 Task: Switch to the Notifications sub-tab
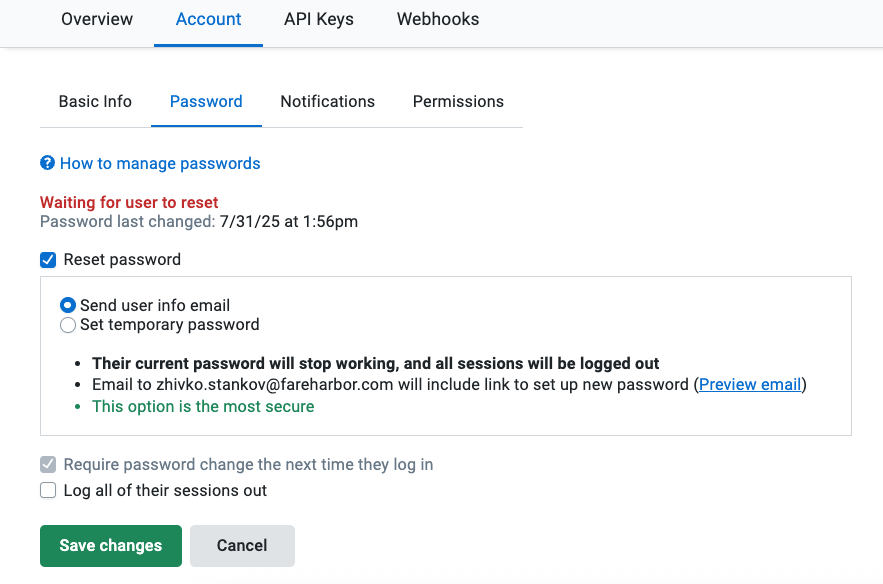coord(327,101)
